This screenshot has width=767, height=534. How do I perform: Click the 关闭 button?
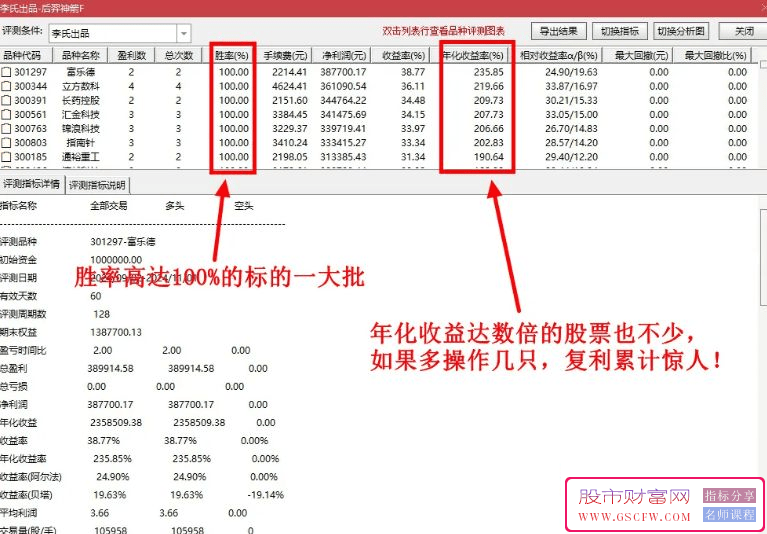point(743,31)
